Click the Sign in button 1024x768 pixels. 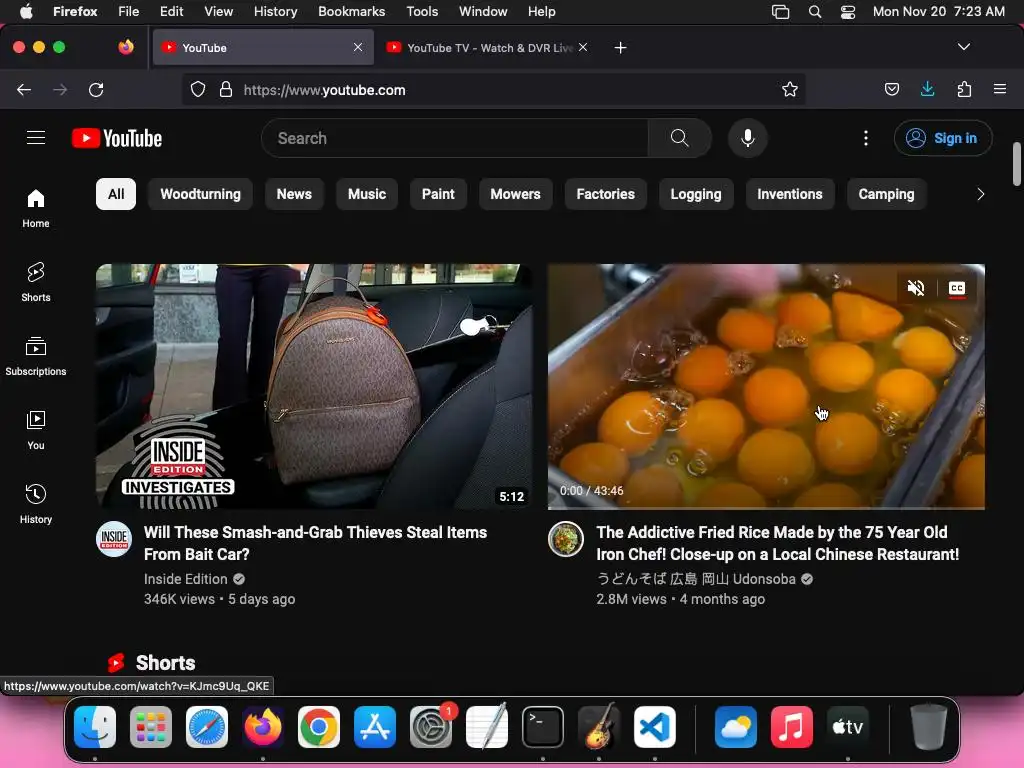click(x=943, y=138)
